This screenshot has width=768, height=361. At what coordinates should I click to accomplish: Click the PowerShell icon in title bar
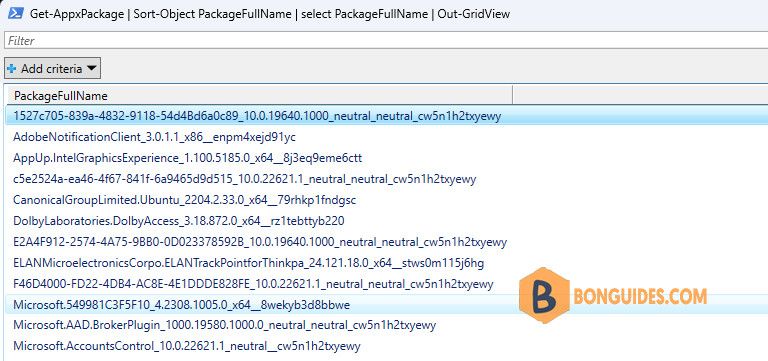coord(17,13)
